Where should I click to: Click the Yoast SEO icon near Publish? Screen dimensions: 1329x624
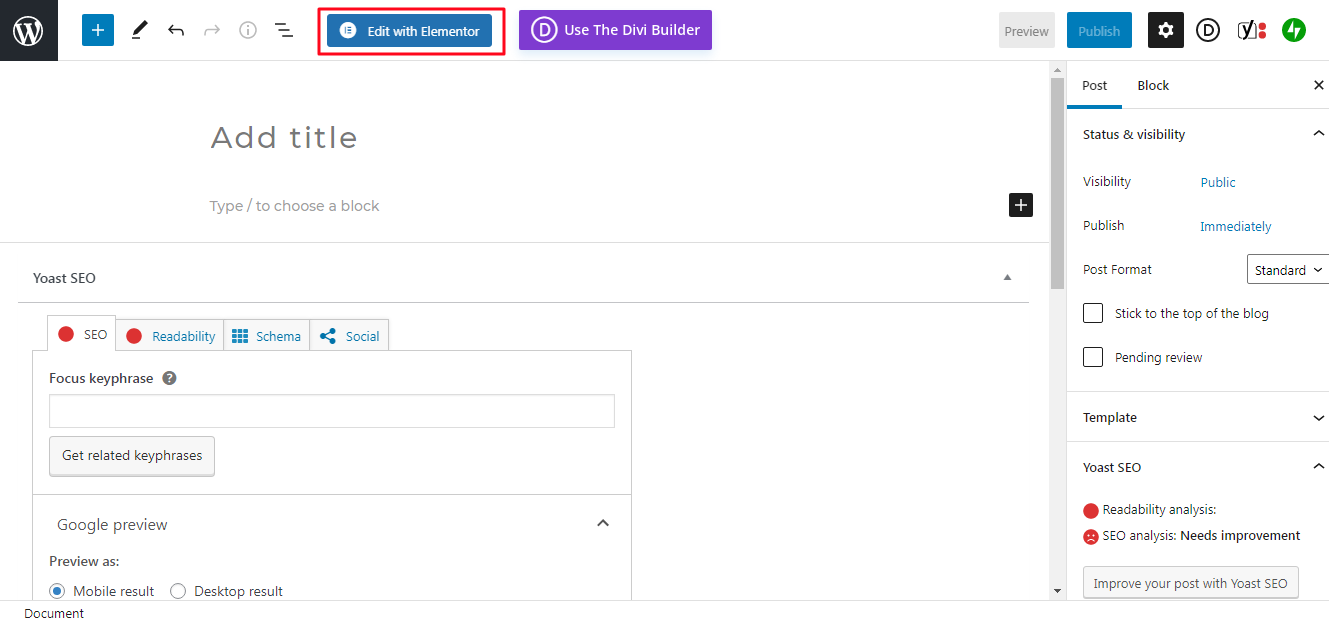pyautogui.click(x=1248, y=30)
